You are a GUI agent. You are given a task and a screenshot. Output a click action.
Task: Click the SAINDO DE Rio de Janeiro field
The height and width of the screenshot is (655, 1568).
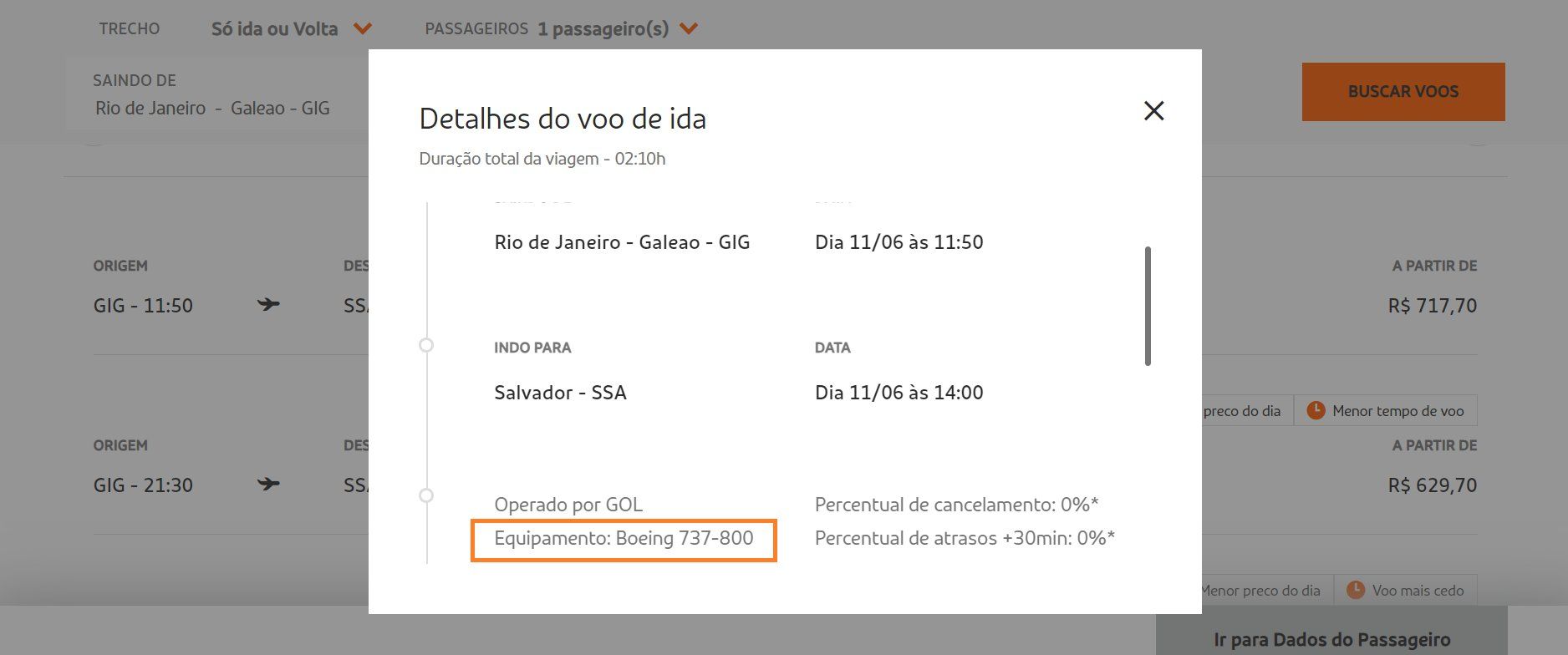click(x=212, y=108)
